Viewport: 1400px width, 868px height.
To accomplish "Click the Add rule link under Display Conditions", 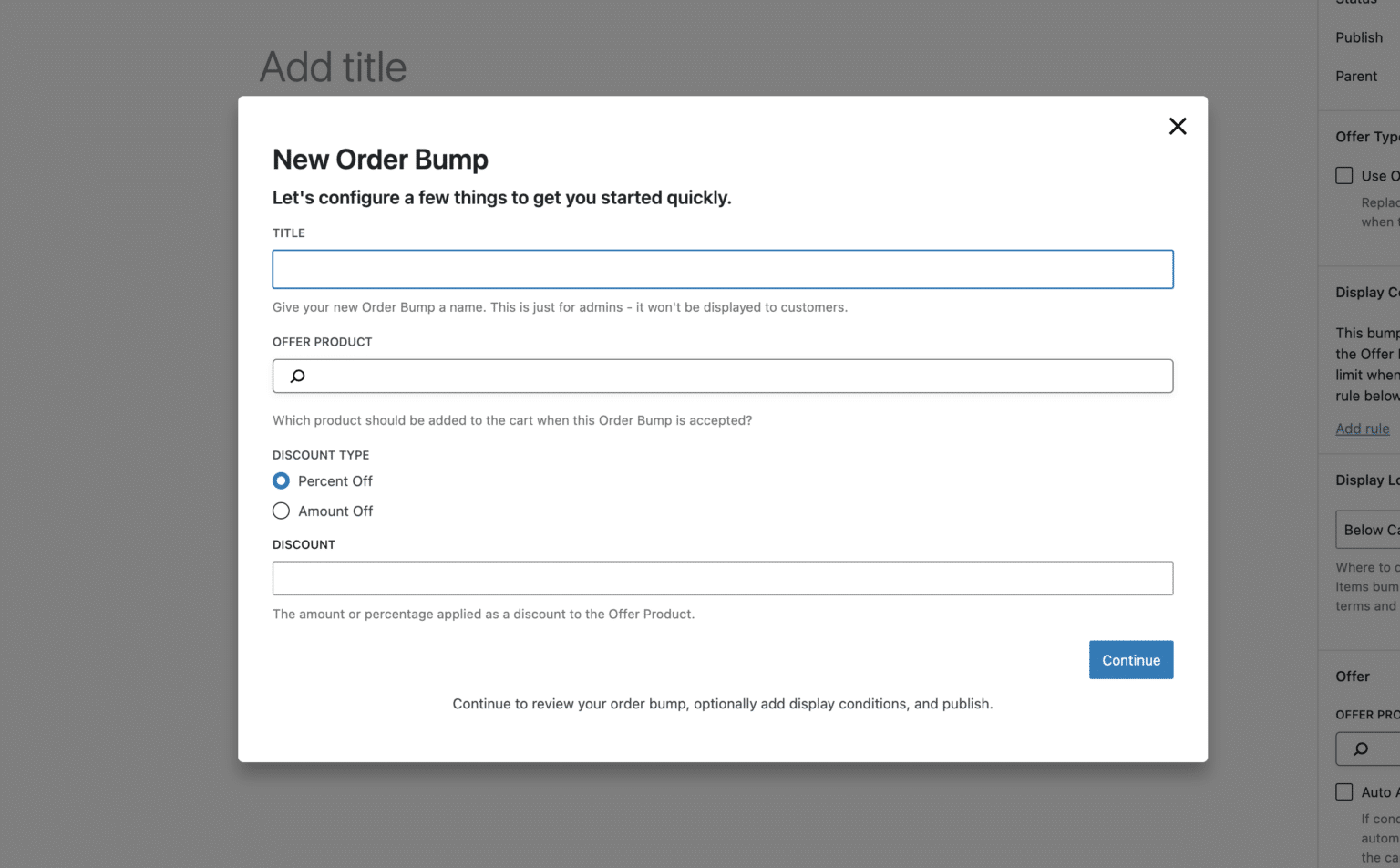I will click(x=1362, y=429).
